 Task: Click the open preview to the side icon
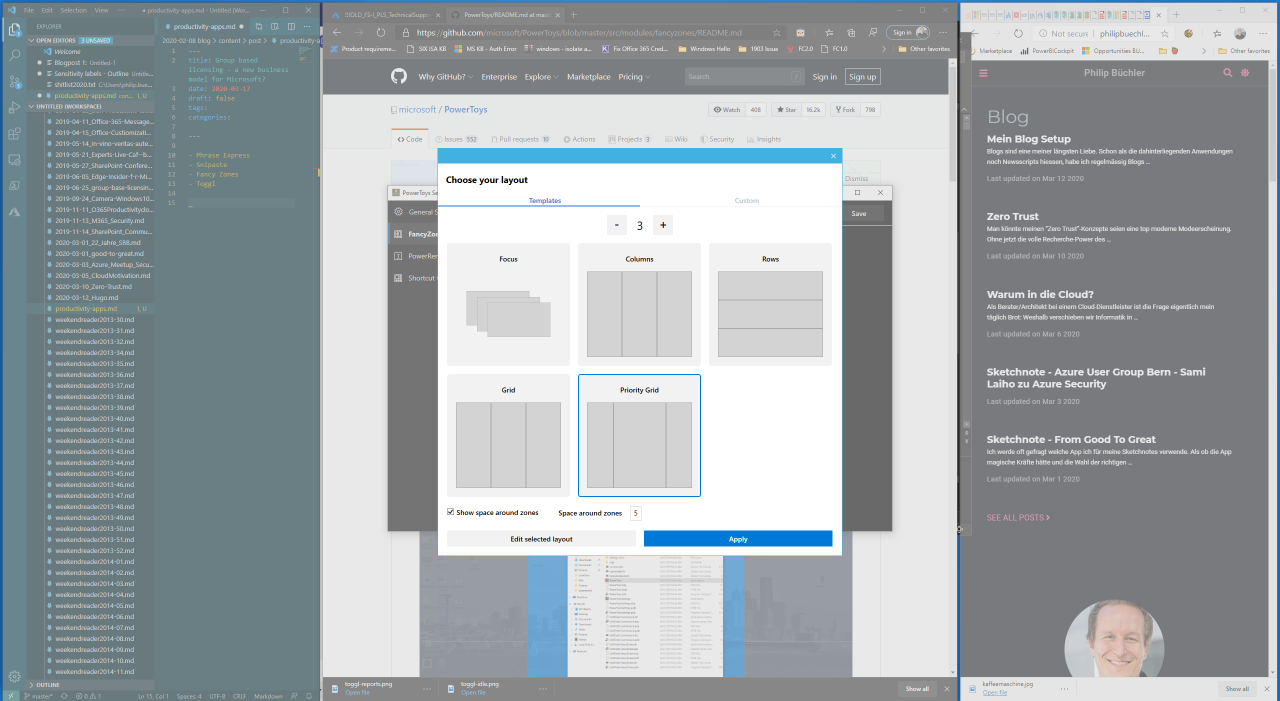pyautogui.click(x=275, y=27)
